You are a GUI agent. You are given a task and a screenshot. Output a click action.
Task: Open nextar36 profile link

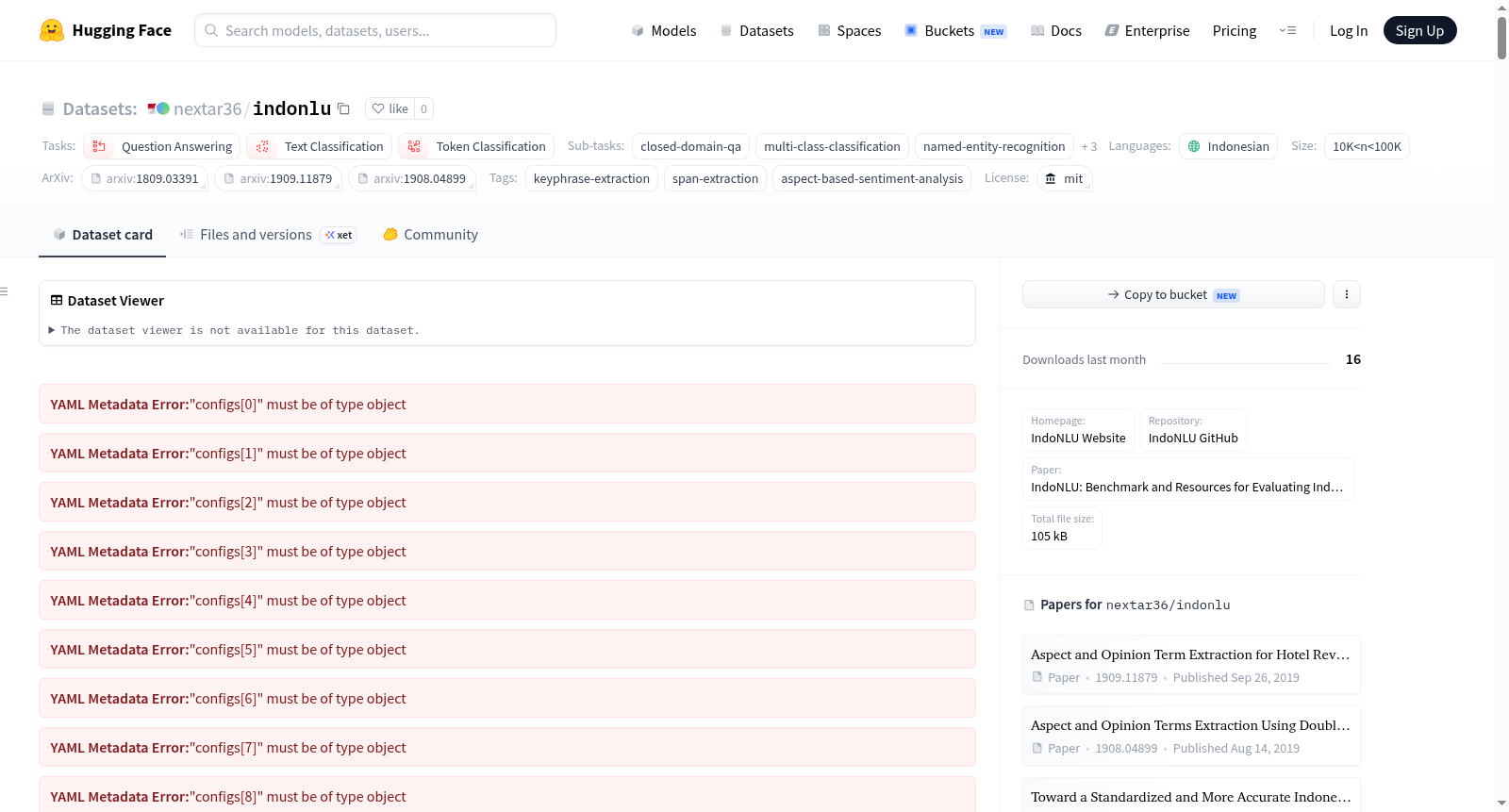tap(207, 108)
